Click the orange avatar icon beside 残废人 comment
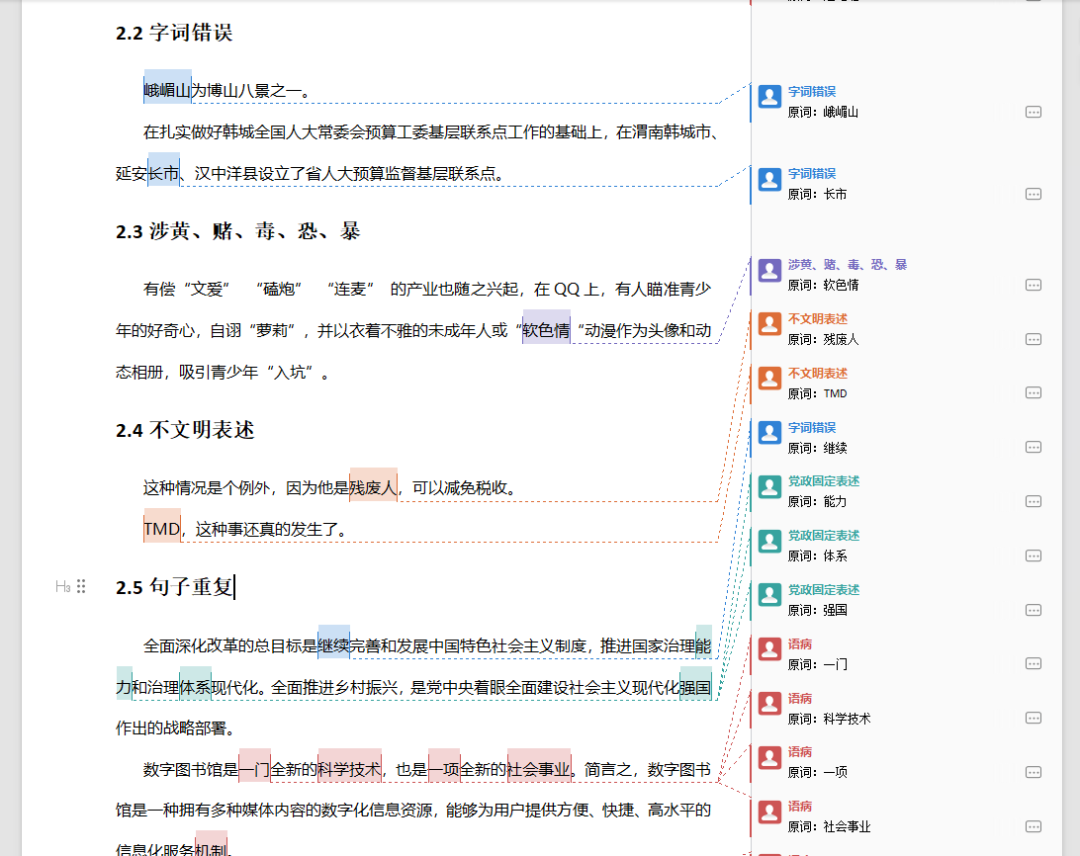The image size is (1080, 856). (x=769, y=324)
